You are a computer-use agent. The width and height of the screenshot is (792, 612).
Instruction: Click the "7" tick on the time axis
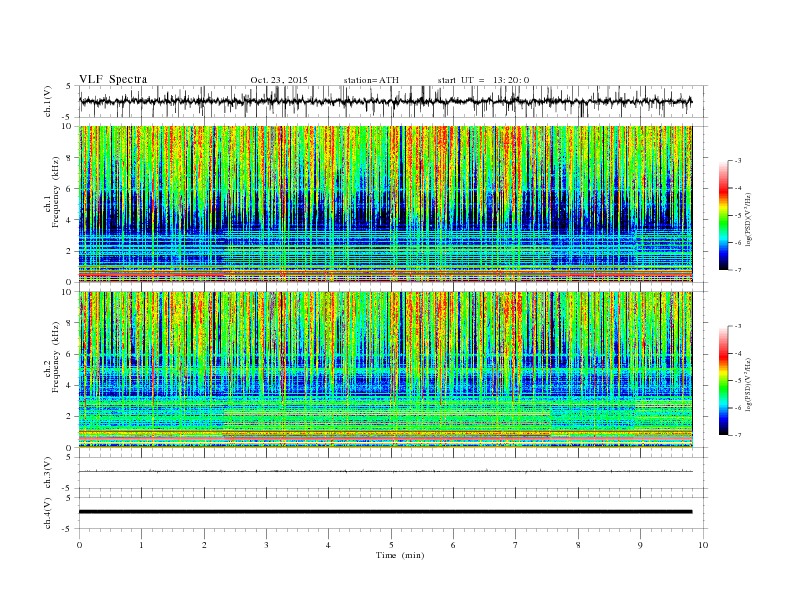pos(516,545)
